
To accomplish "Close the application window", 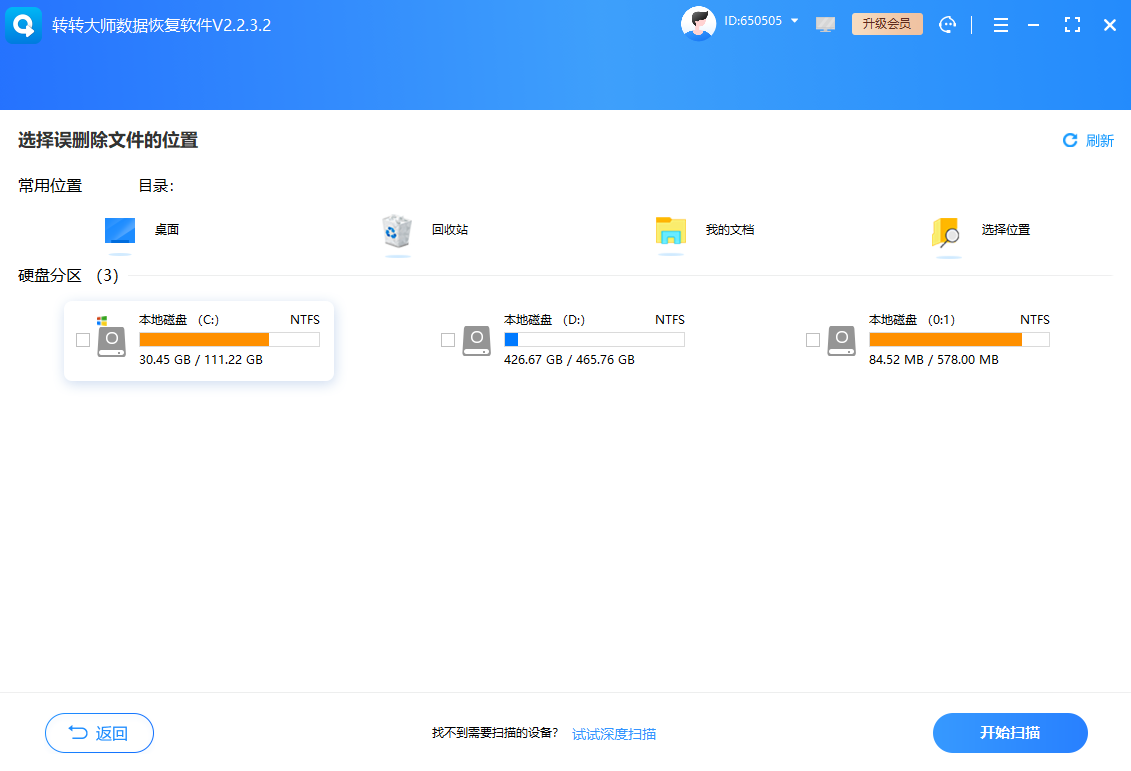I will pyautogui.click(x=1110, y=25).
